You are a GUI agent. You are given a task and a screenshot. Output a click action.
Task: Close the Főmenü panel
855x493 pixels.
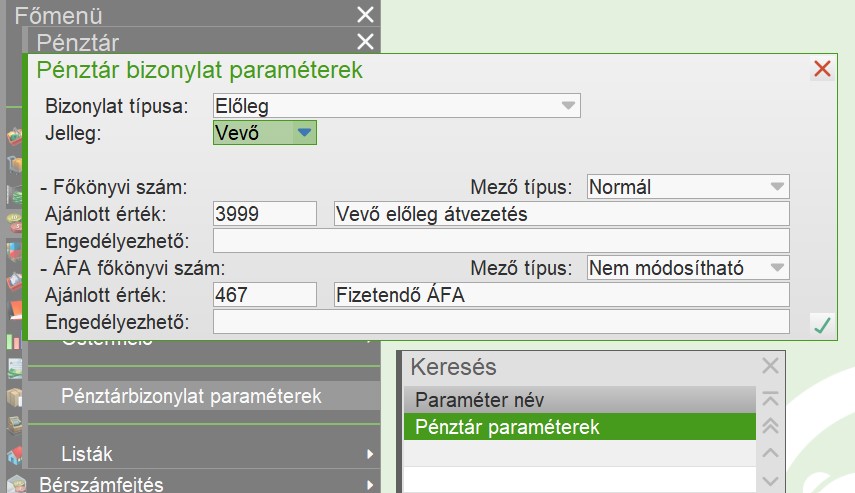point(366,15)
